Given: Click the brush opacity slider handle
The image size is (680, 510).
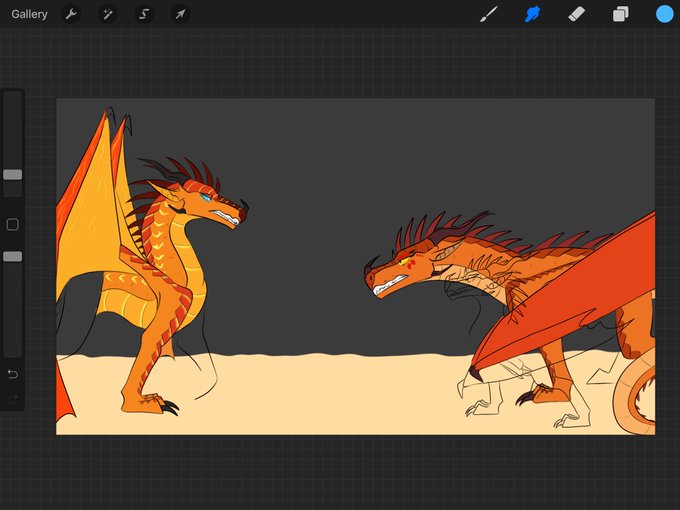Looking at the screenshot, I should (x=13, y=256).
